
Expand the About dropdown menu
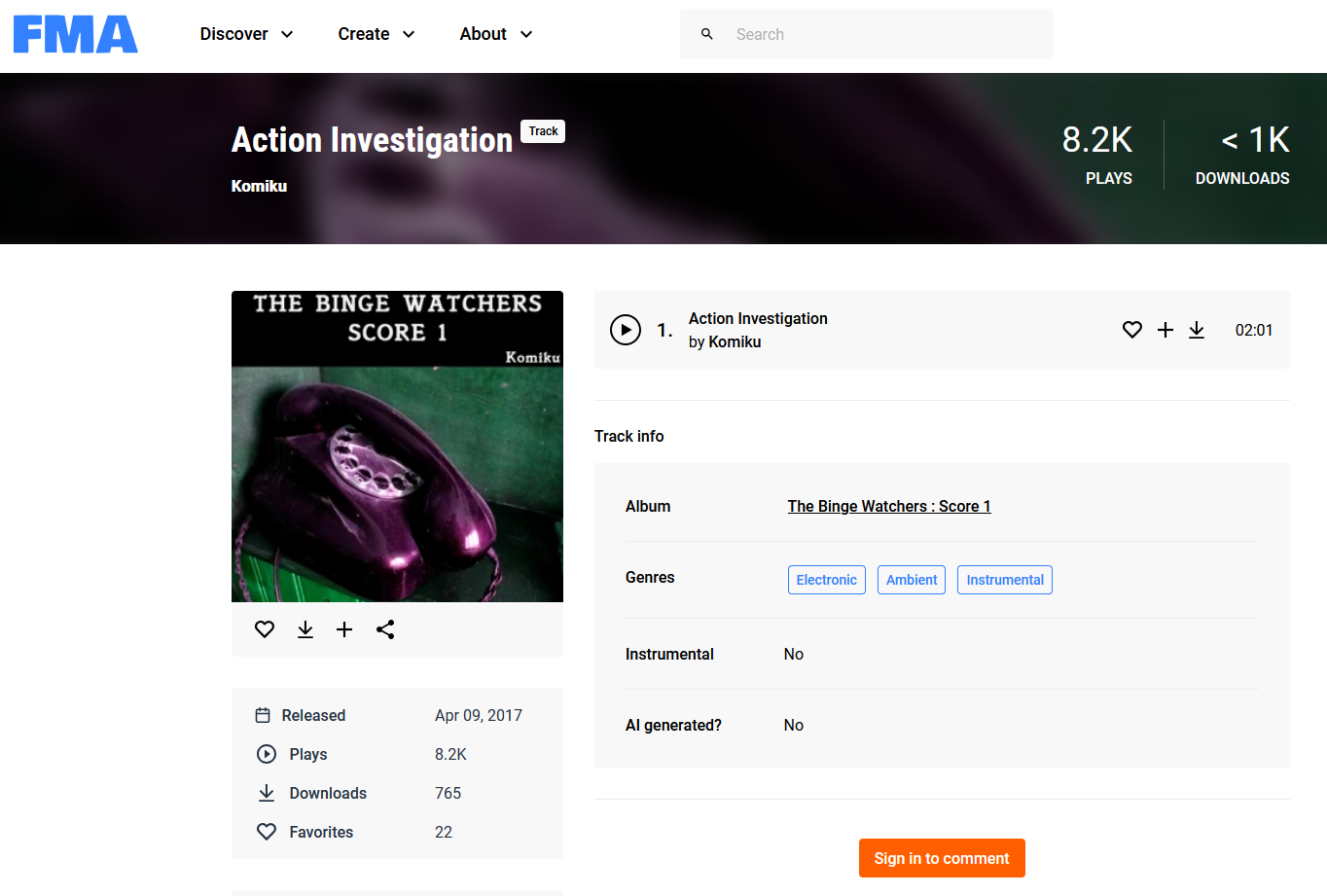496,34
